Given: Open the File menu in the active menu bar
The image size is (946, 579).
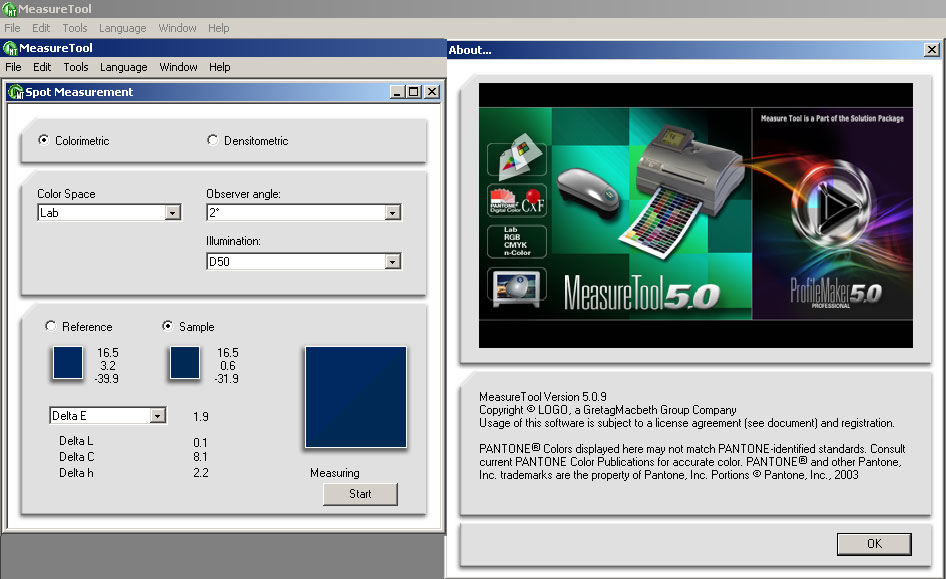Looking at the screenshot, I should [x=13, y=67].
